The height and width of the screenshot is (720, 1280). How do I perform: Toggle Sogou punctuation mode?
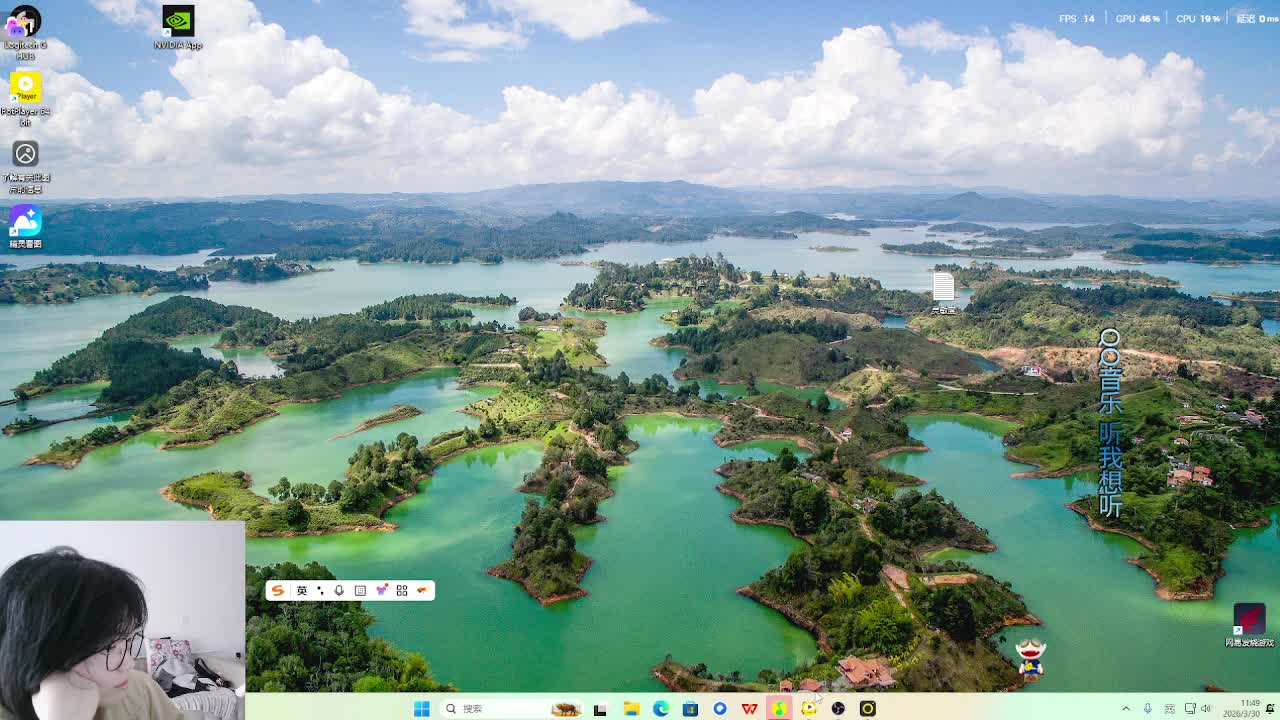320,590
